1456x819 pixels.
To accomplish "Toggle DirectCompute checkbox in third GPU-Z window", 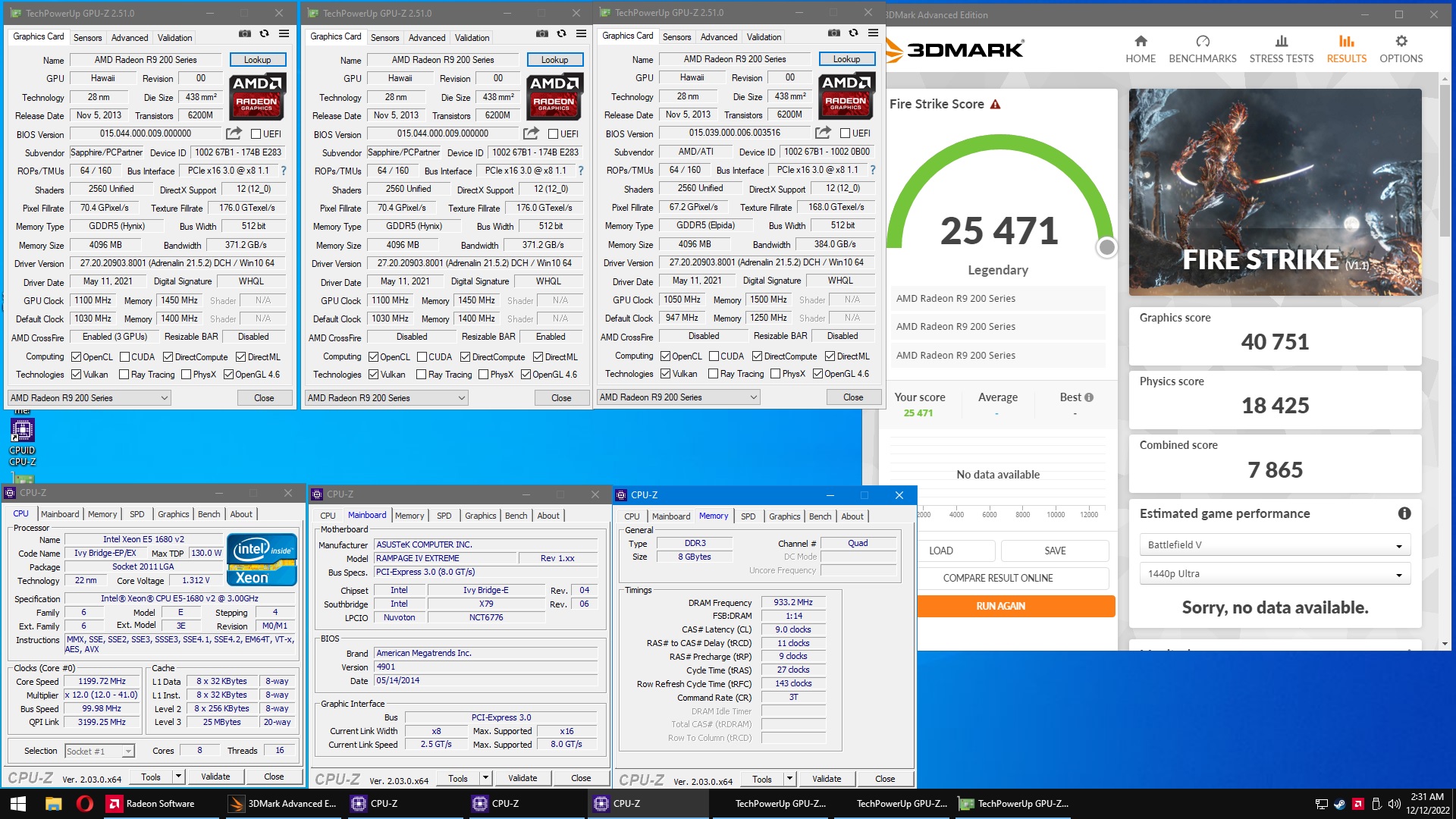I will pyautogui.click(x=757, y=356).
